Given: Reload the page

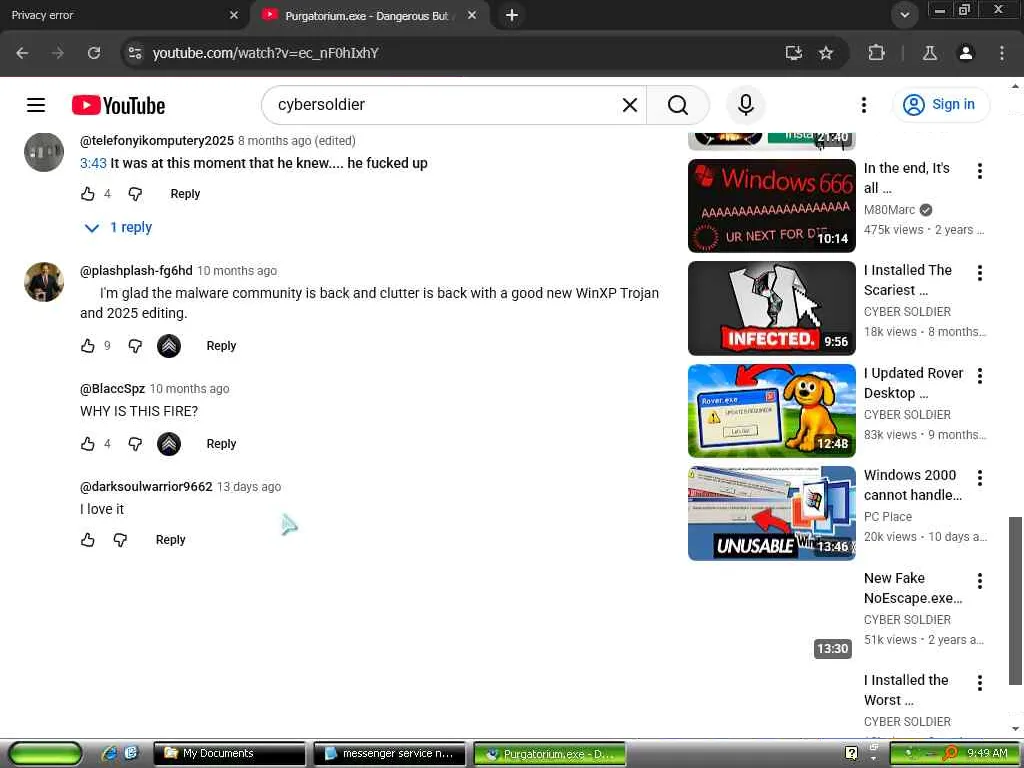Looking at the screenshot, I should [x=94, y=53].
